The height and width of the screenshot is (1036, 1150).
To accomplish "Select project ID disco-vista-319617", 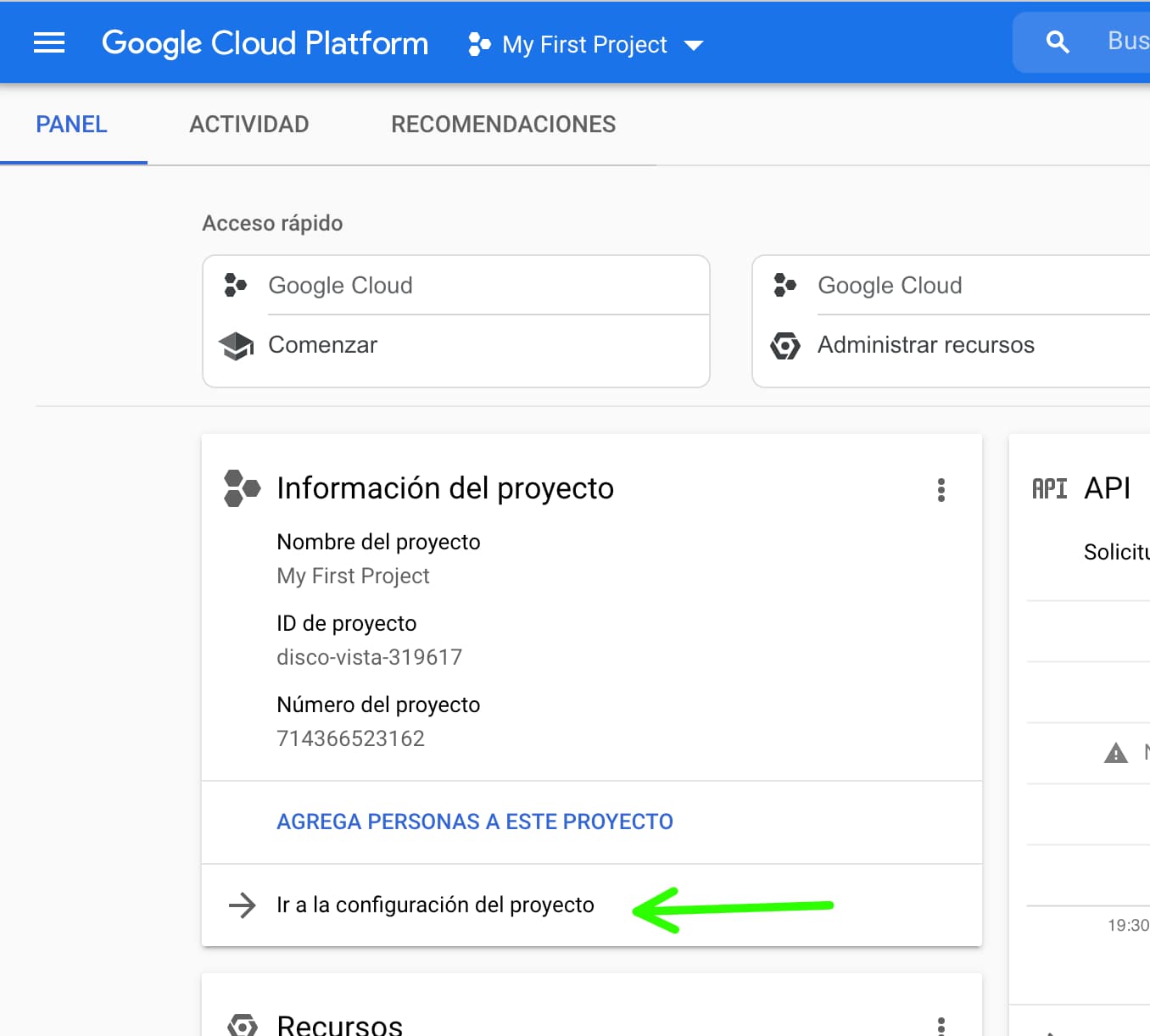I will [370, 657].
